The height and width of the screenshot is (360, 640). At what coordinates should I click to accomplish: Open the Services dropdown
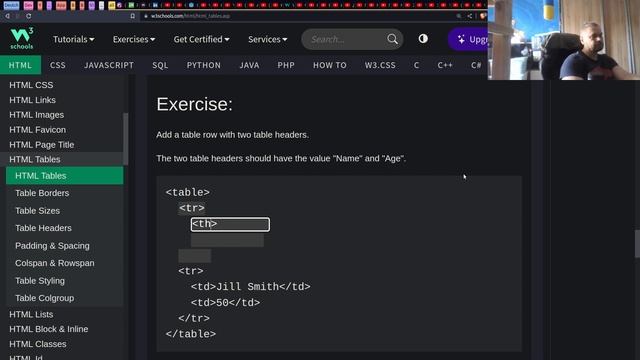pos(268,39)
